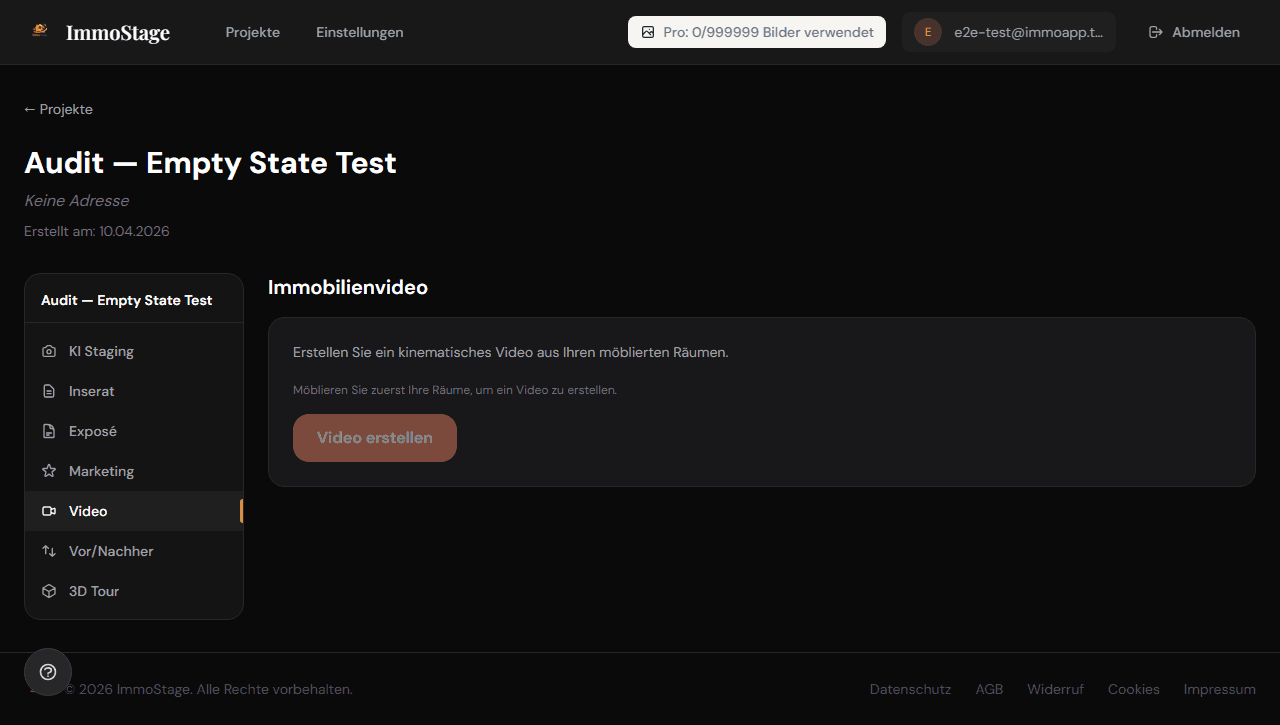1280x725 pixels.
Task: Click the Video camera icon in sidebar
Action: (x=48, y=511)
